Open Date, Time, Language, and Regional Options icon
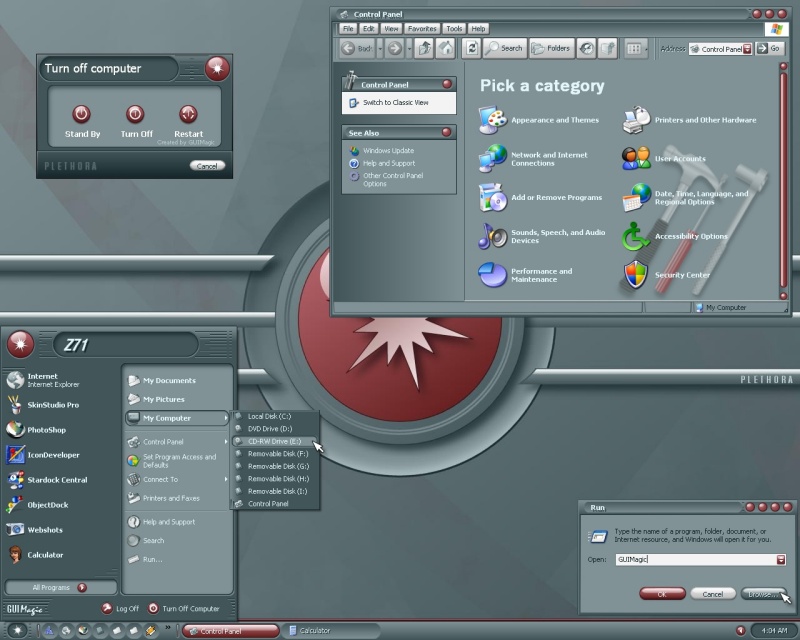Image resolution: width=800 pixels, height=640 pixels. click(x=636, y=197)
